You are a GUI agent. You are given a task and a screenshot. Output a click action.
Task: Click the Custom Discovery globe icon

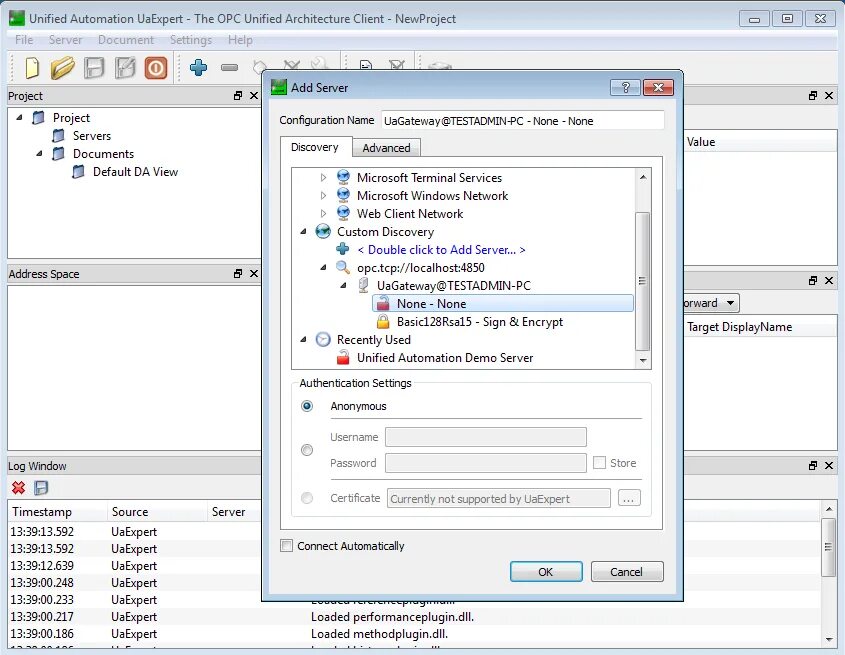(323, 231)
